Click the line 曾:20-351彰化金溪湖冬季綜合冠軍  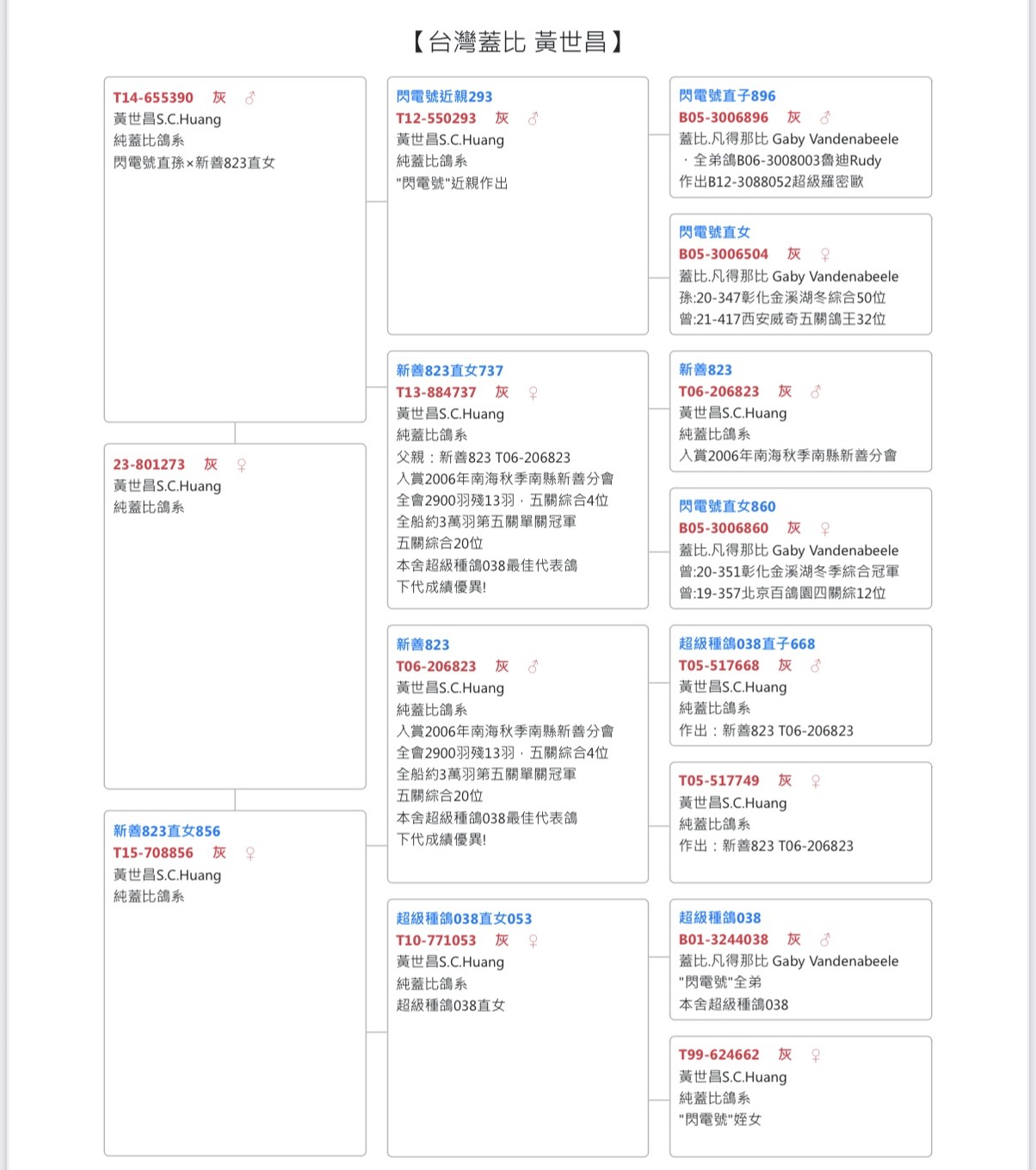789,571
